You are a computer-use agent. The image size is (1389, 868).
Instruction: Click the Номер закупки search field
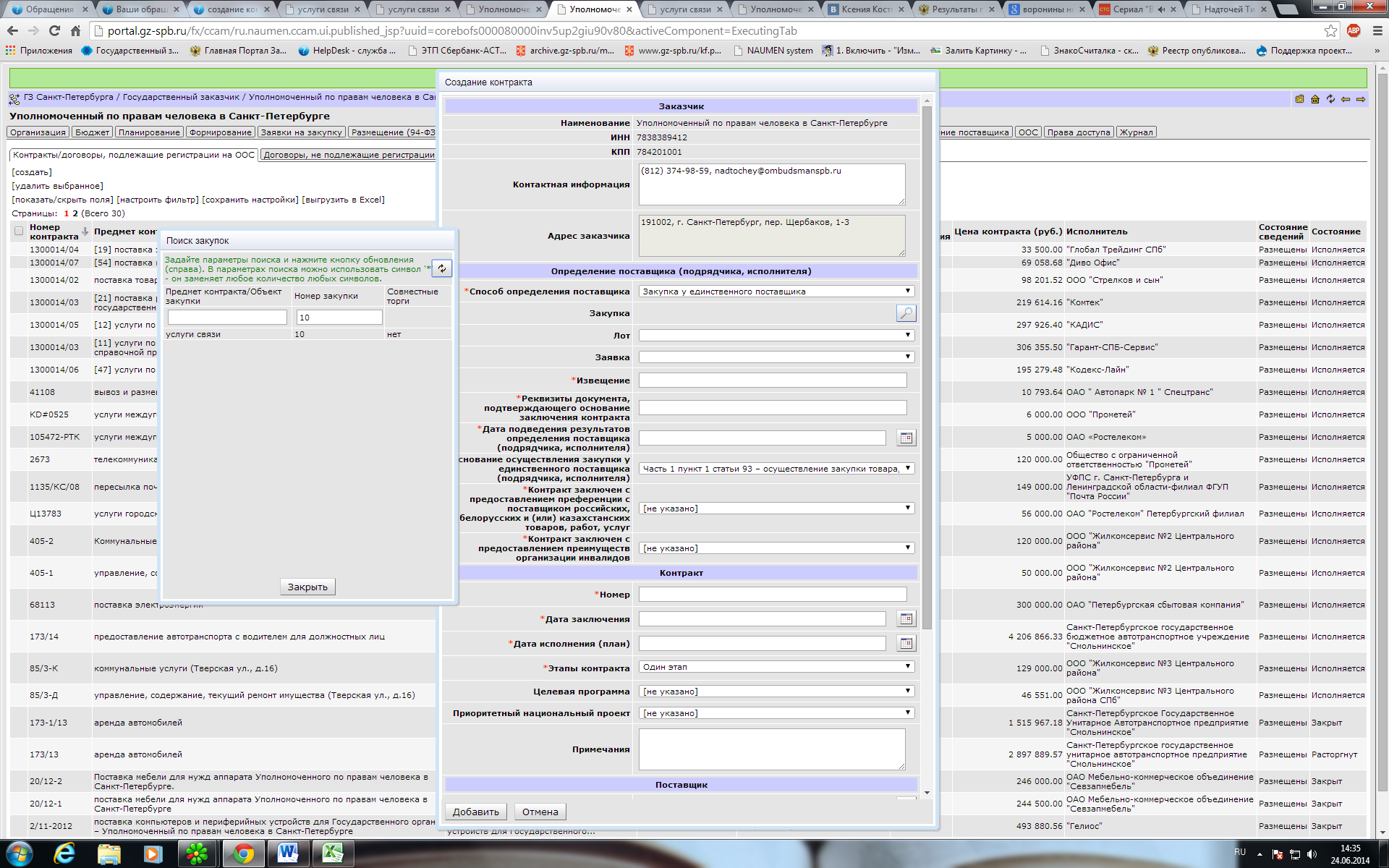click(339, 317)
